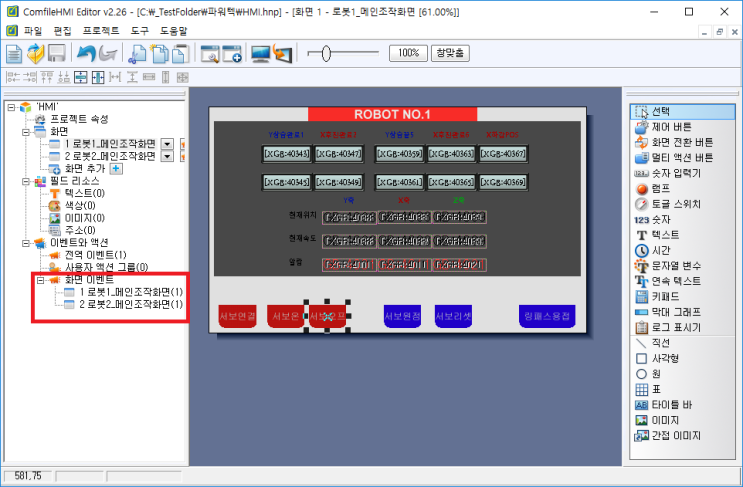Image resolution: width=743 pixels, height=487 pixels.
Task: Choose the 선택 pointer tool
Action: coord(682,112)
